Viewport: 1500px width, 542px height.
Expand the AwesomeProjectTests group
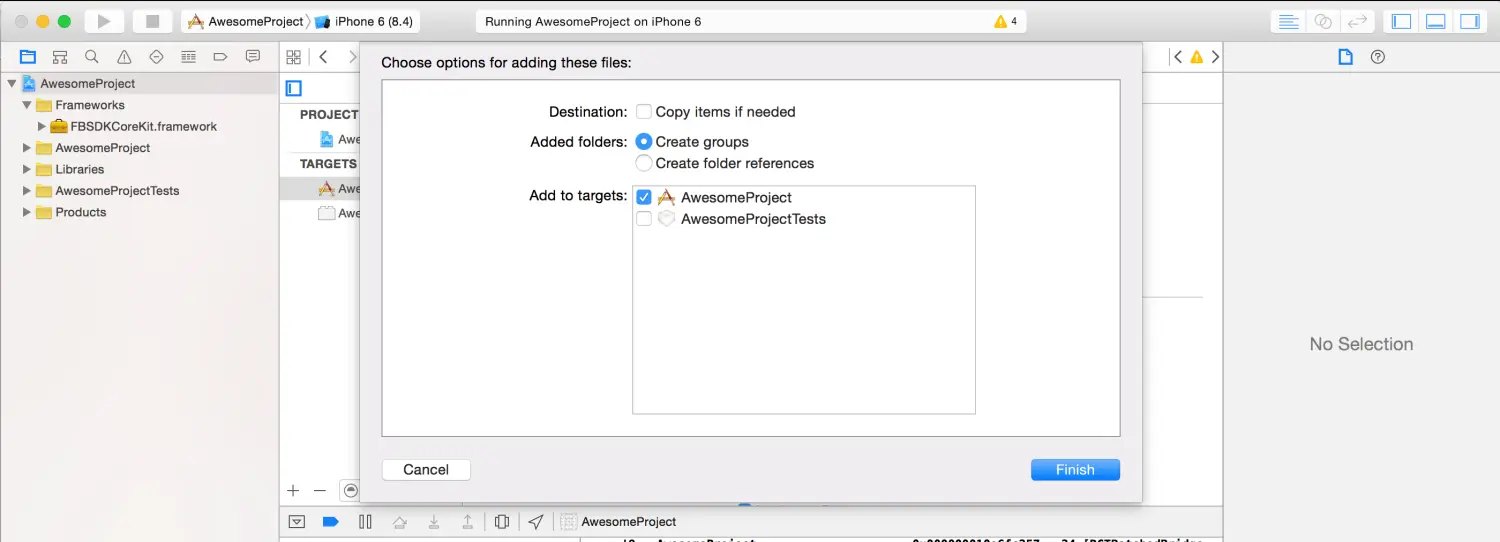coord(27,191)
